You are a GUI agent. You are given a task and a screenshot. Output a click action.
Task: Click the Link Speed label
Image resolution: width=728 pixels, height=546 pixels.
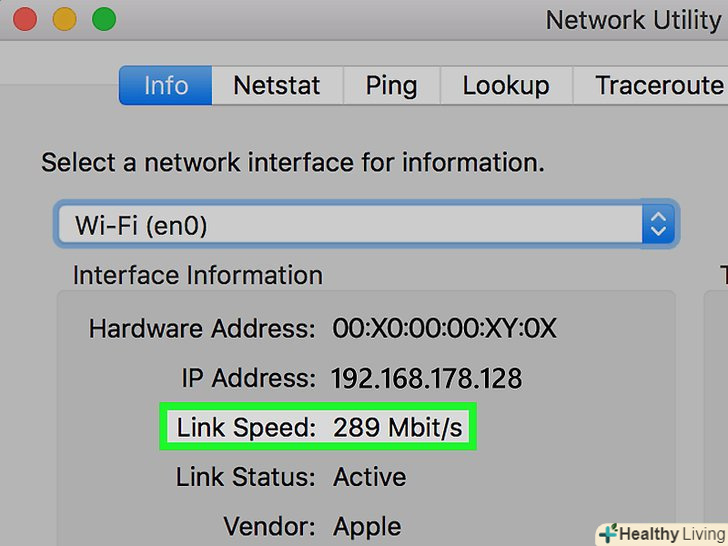click(x=246, y=428)
